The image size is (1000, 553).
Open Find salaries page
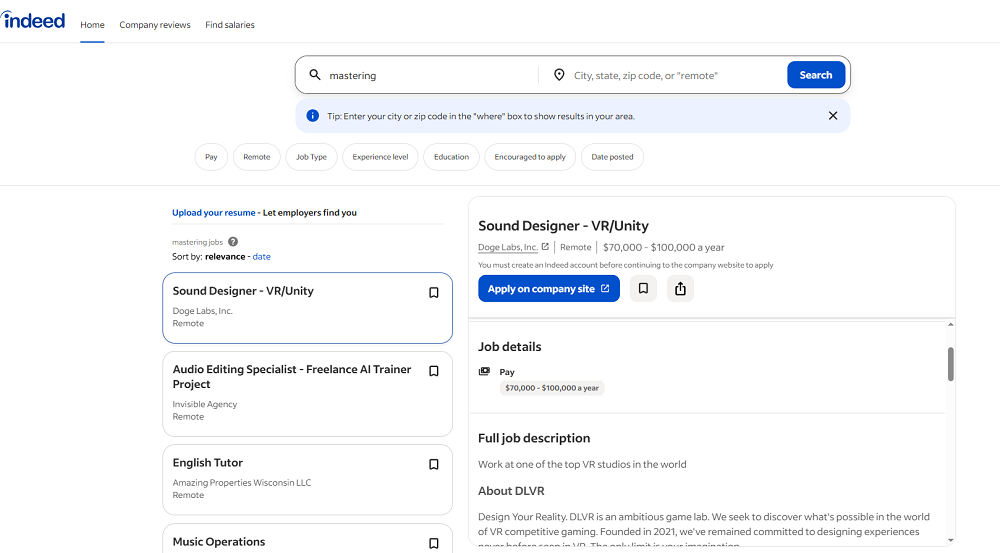(x=230, y=25)
